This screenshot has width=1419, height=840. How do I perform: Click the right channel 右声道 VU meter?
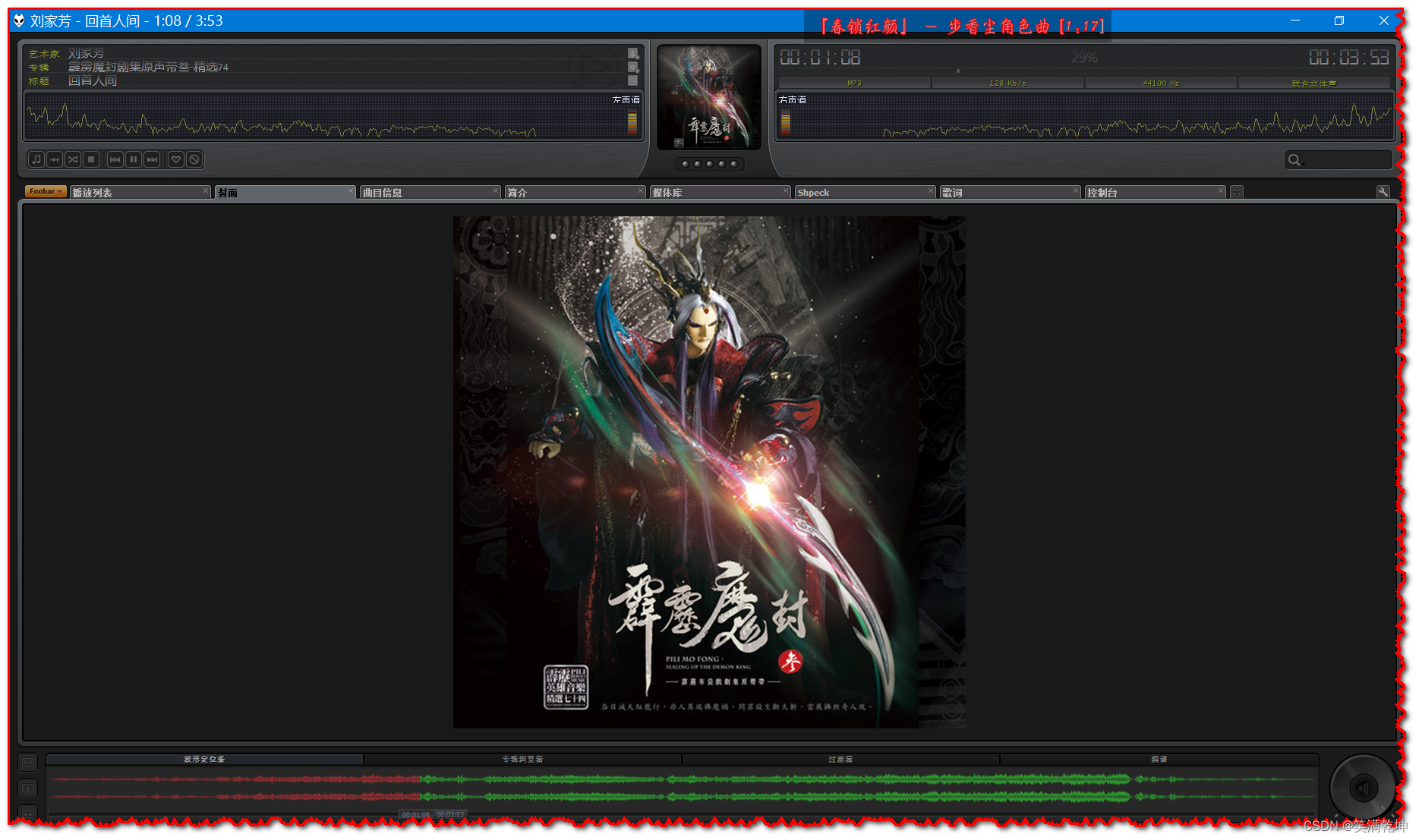click(x=786, y=124)
